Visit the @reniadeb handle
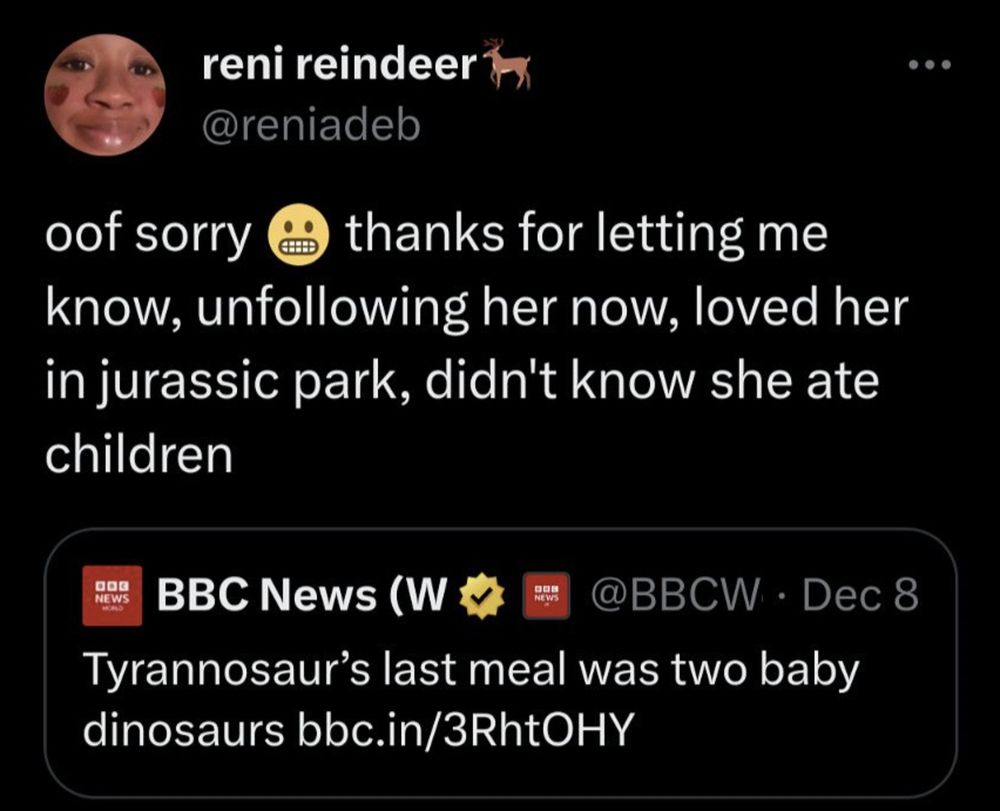Viewport: 1000px width, 811px height. (311, 125)
